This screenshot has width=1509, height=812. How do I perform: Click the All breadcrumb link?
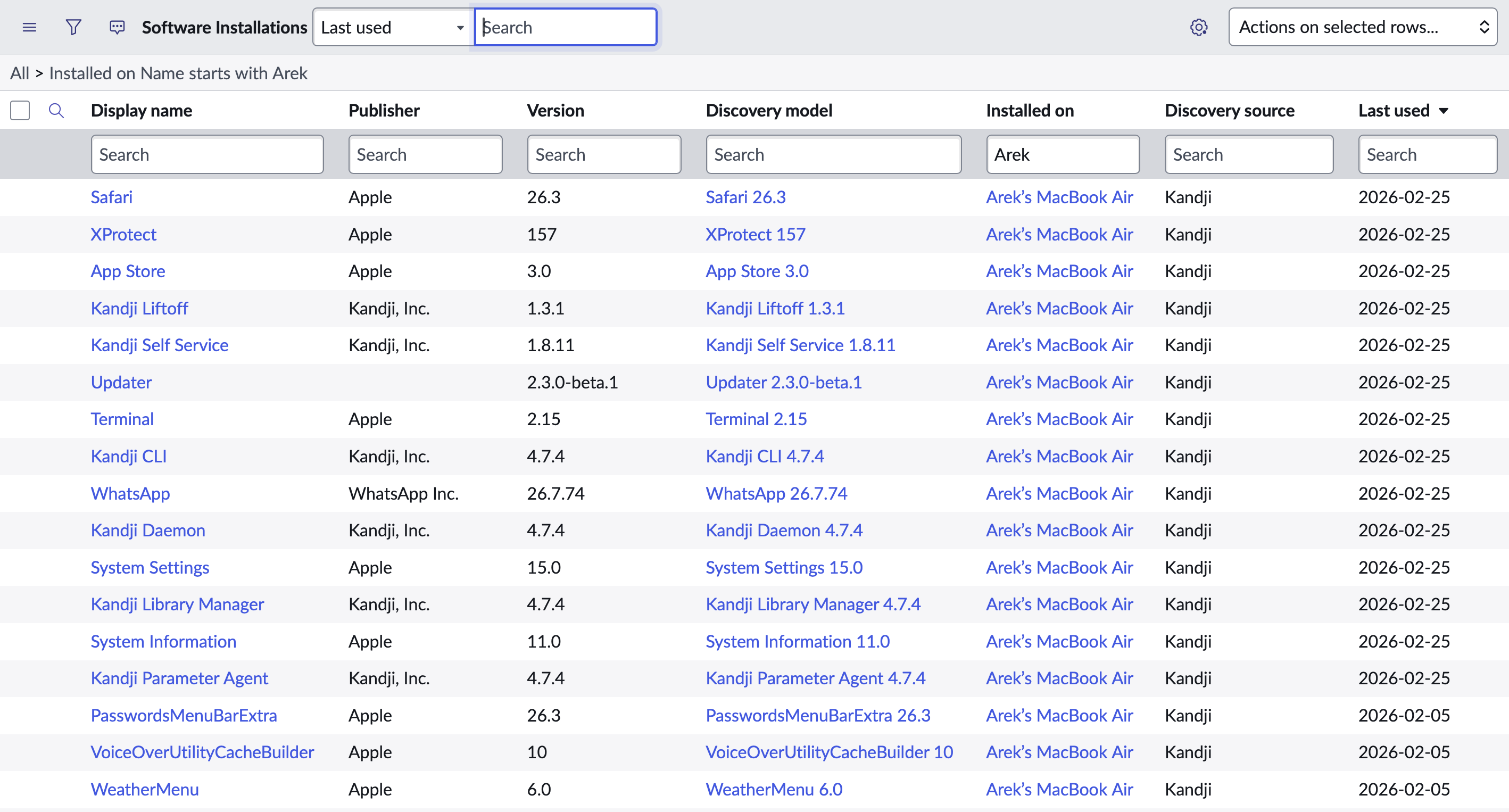click(19, 73)
